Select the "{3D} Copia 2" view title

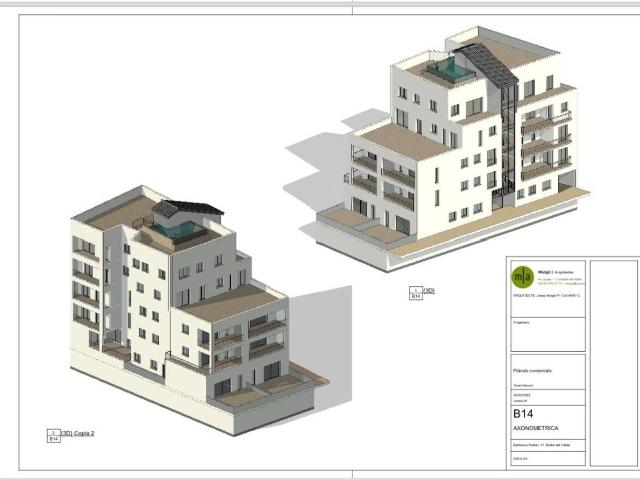[x=78, y=433]
